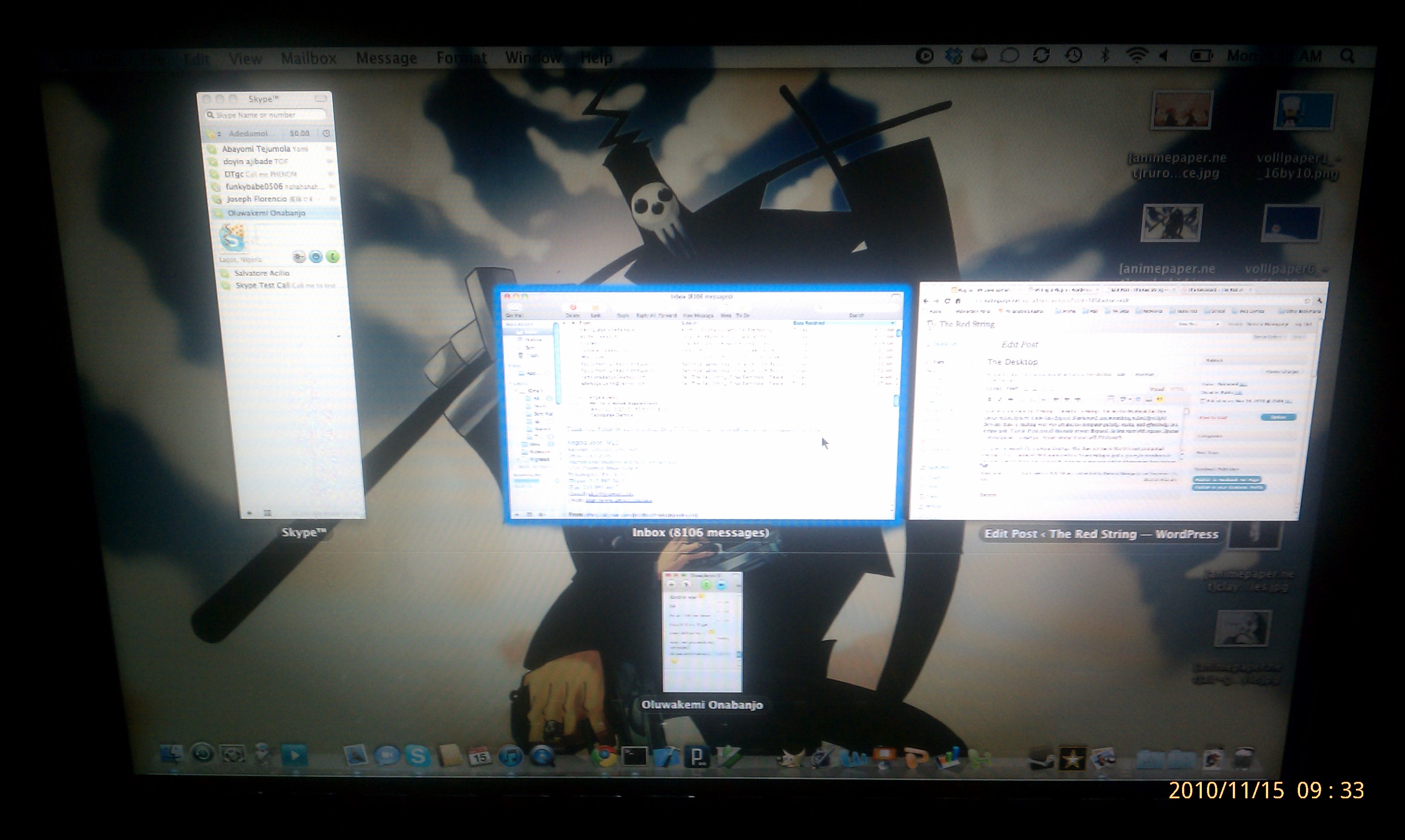Screen dimensions: 1405x840
Task: Select contact DTgc in Skype
Action: (x=272, y=174)
